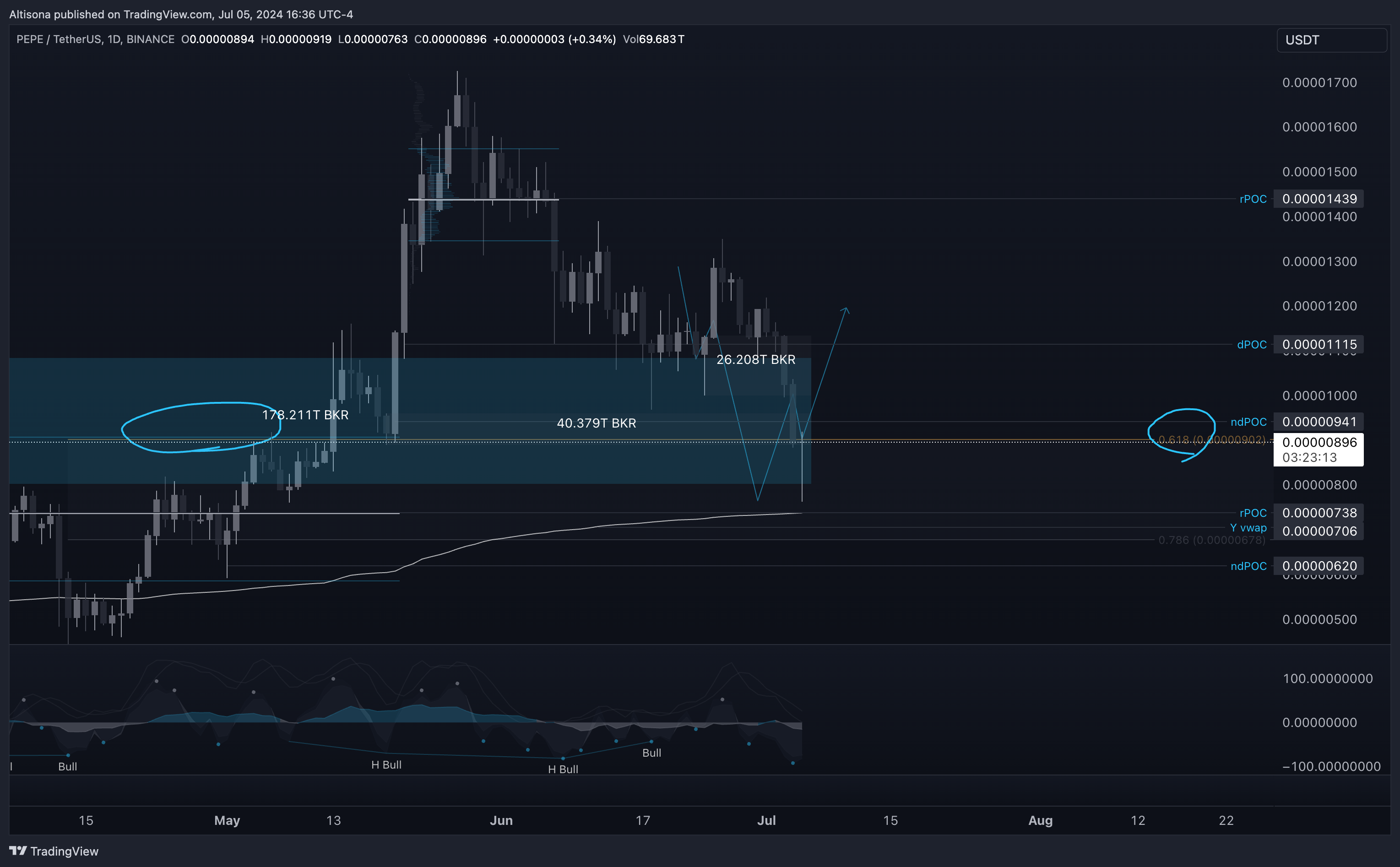Click the USDT currency box
The image size is (1400, 867).
tap(1332, 40)
